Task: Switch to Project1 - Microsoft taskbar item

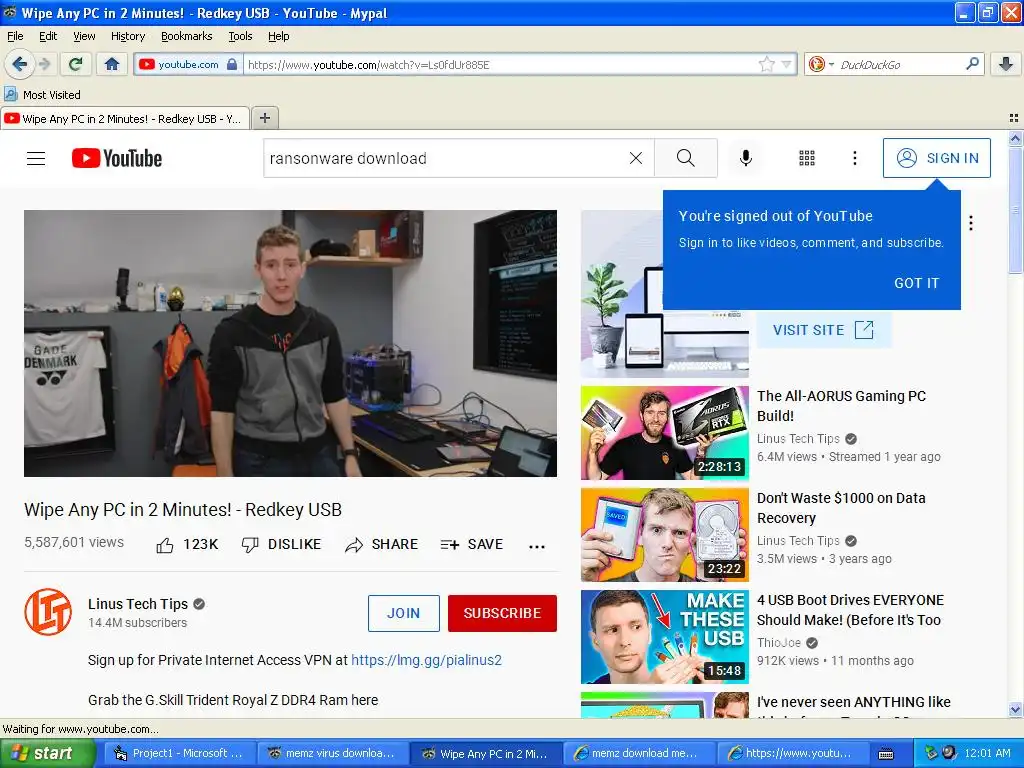Action: [x=179, y=753]
